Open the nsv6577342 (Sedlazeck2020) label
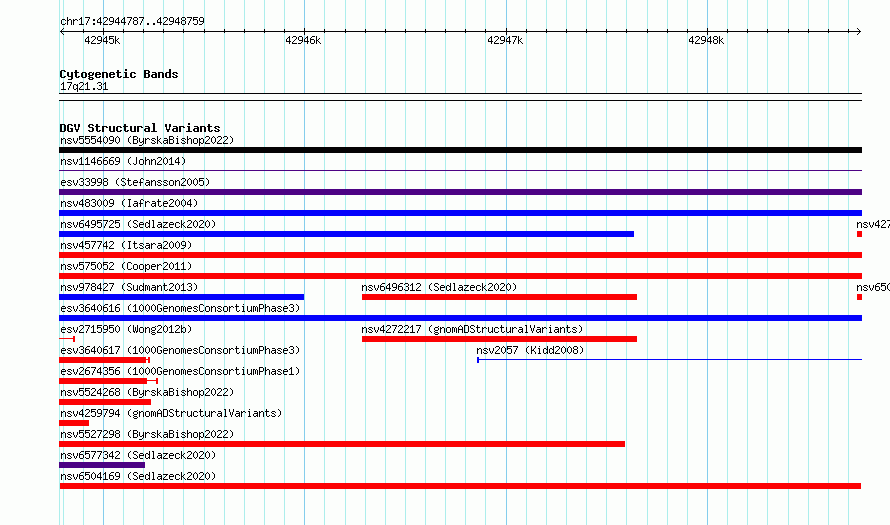This screenshot has width=890, height=525. [138, 455]
